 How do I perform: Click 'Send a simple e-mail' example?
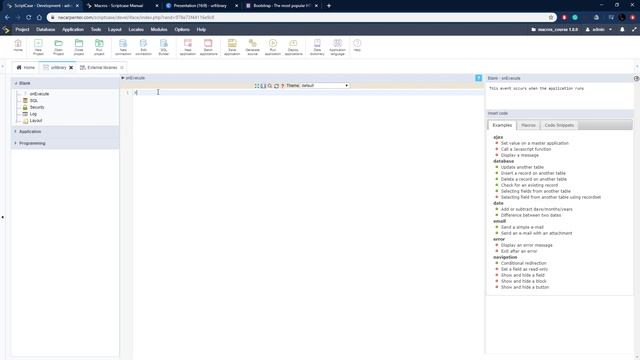click(x=522, y=227)
